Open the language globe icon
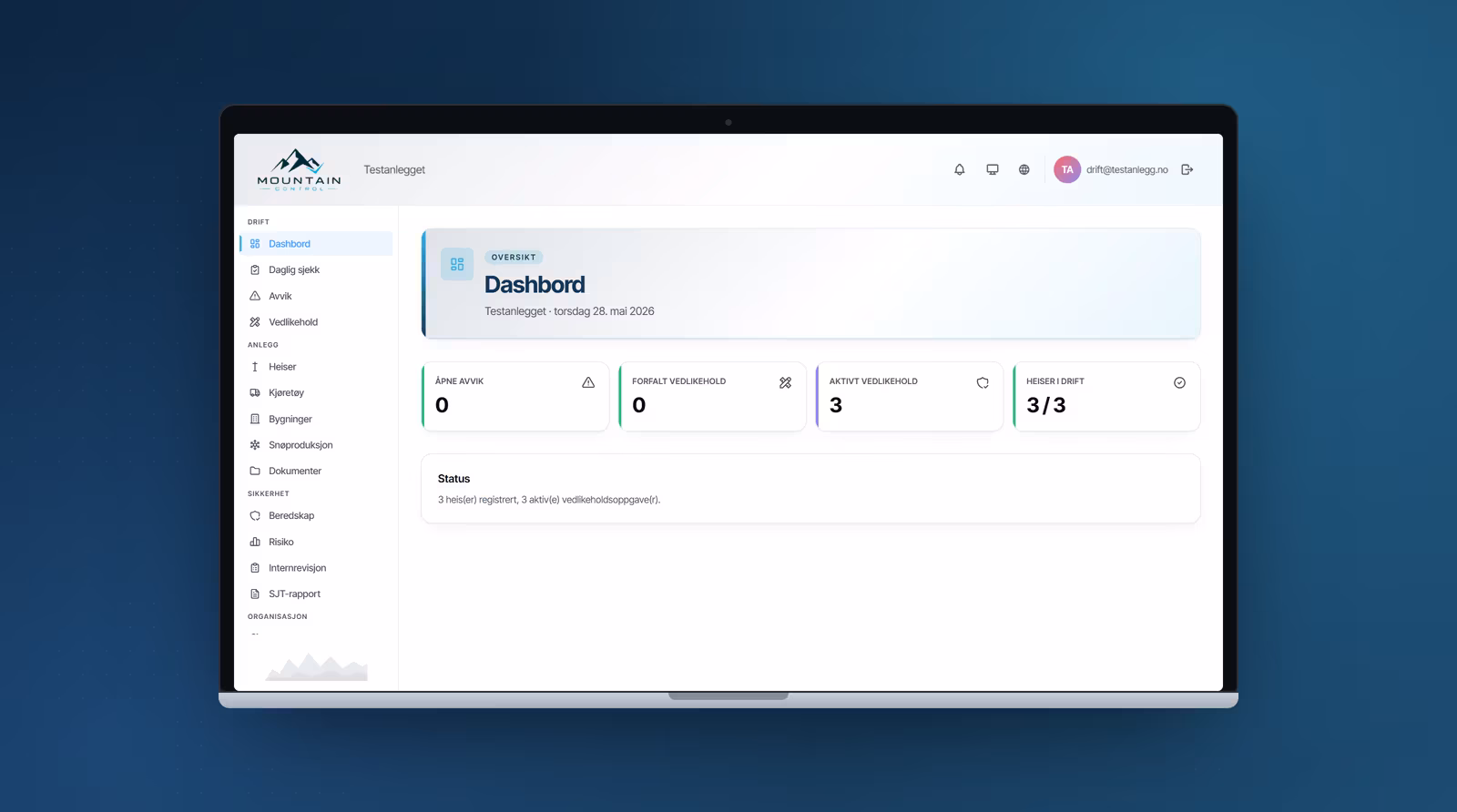The image size is (1457, 812). [1024, 169]
